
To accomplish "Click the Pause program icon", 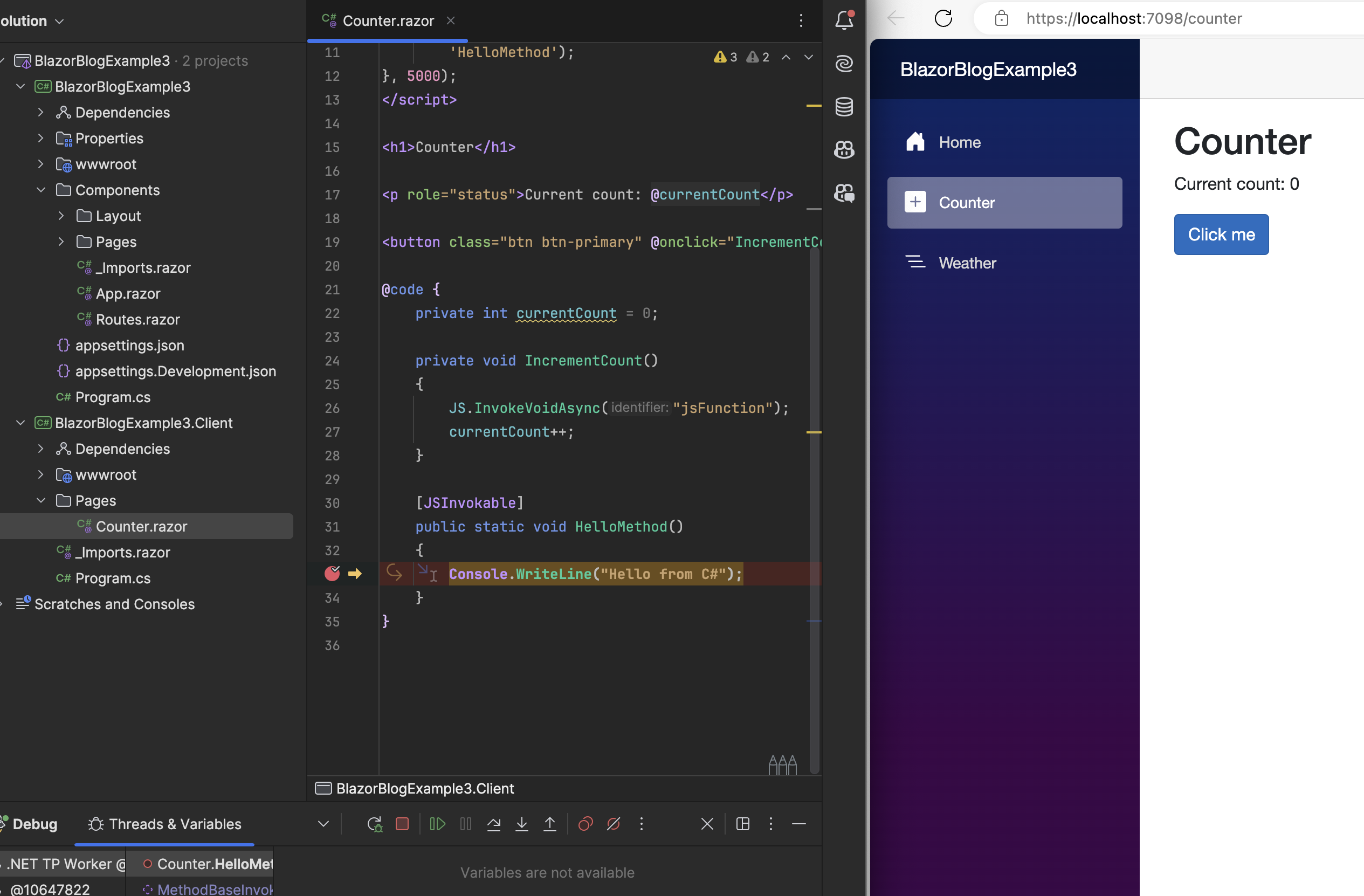I will [465, 824].
